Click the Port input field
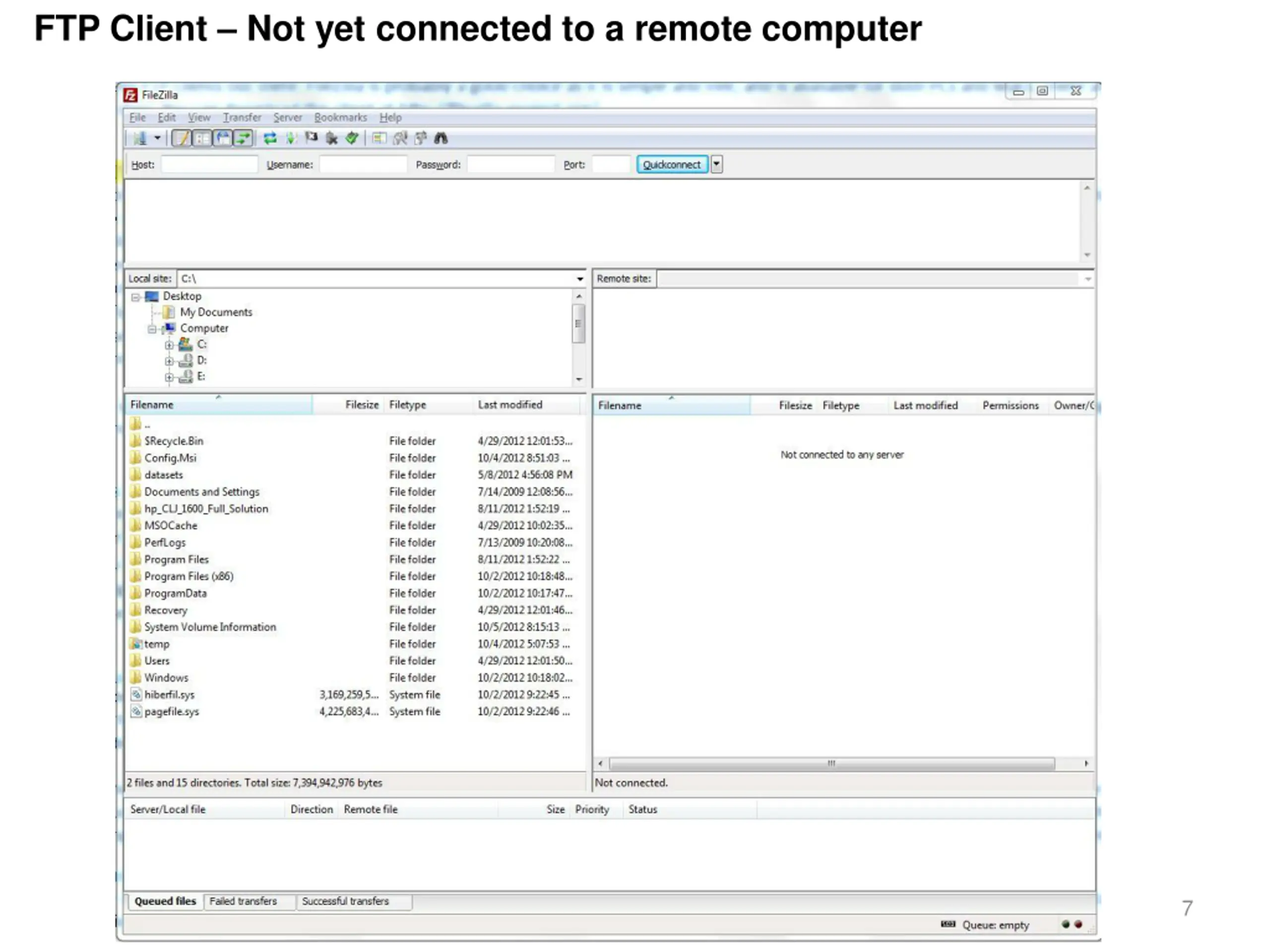1270x952 pixels. click(611, 165)
